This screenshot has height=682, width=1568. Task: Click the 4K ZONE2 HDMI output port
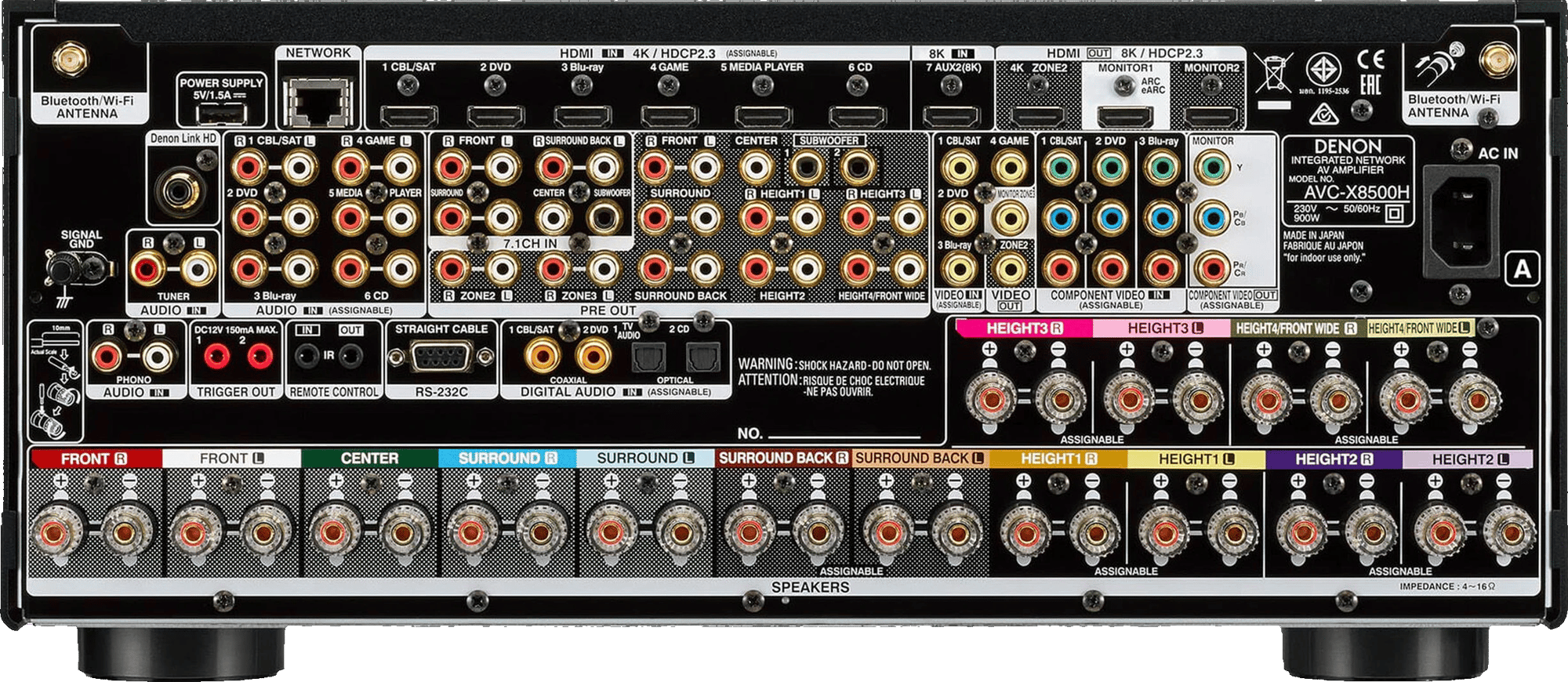click(1038, 116)
